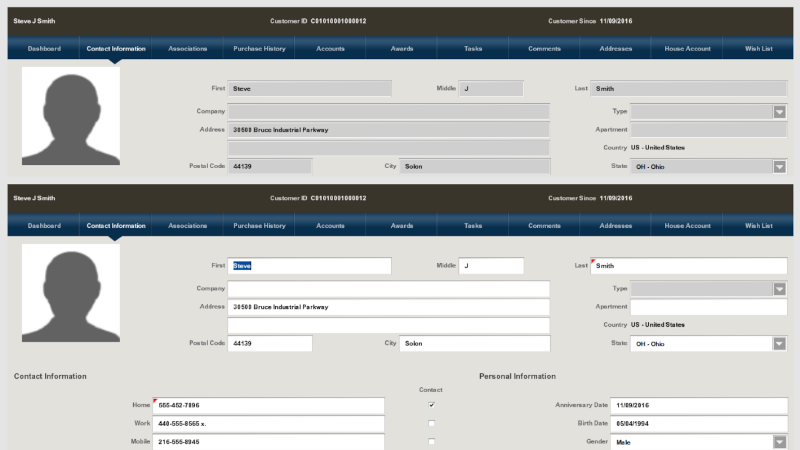800x450 pixels.
Task: Click the Work phone number field
Action: pyautogui.click(x=268, y=423)
